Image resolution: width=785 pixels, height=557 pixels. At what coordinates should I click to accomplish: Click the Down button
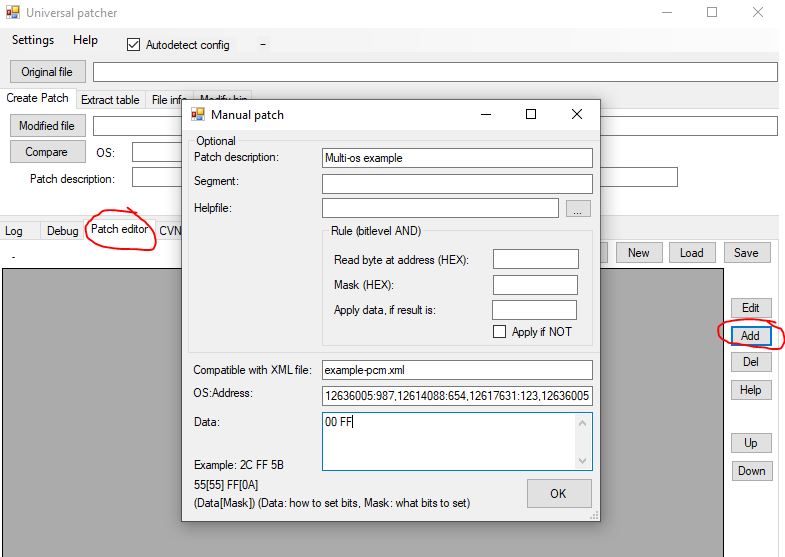tap(751, 471)
